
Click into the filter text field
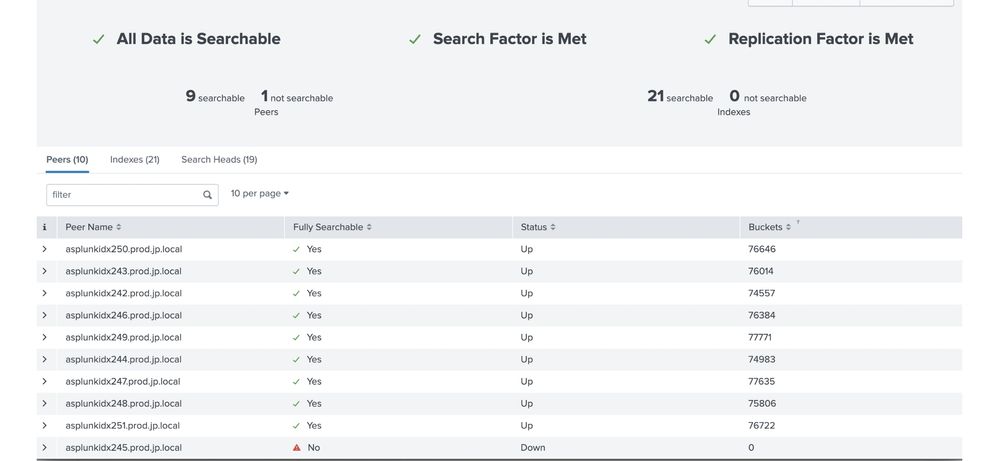pos(124,195)
